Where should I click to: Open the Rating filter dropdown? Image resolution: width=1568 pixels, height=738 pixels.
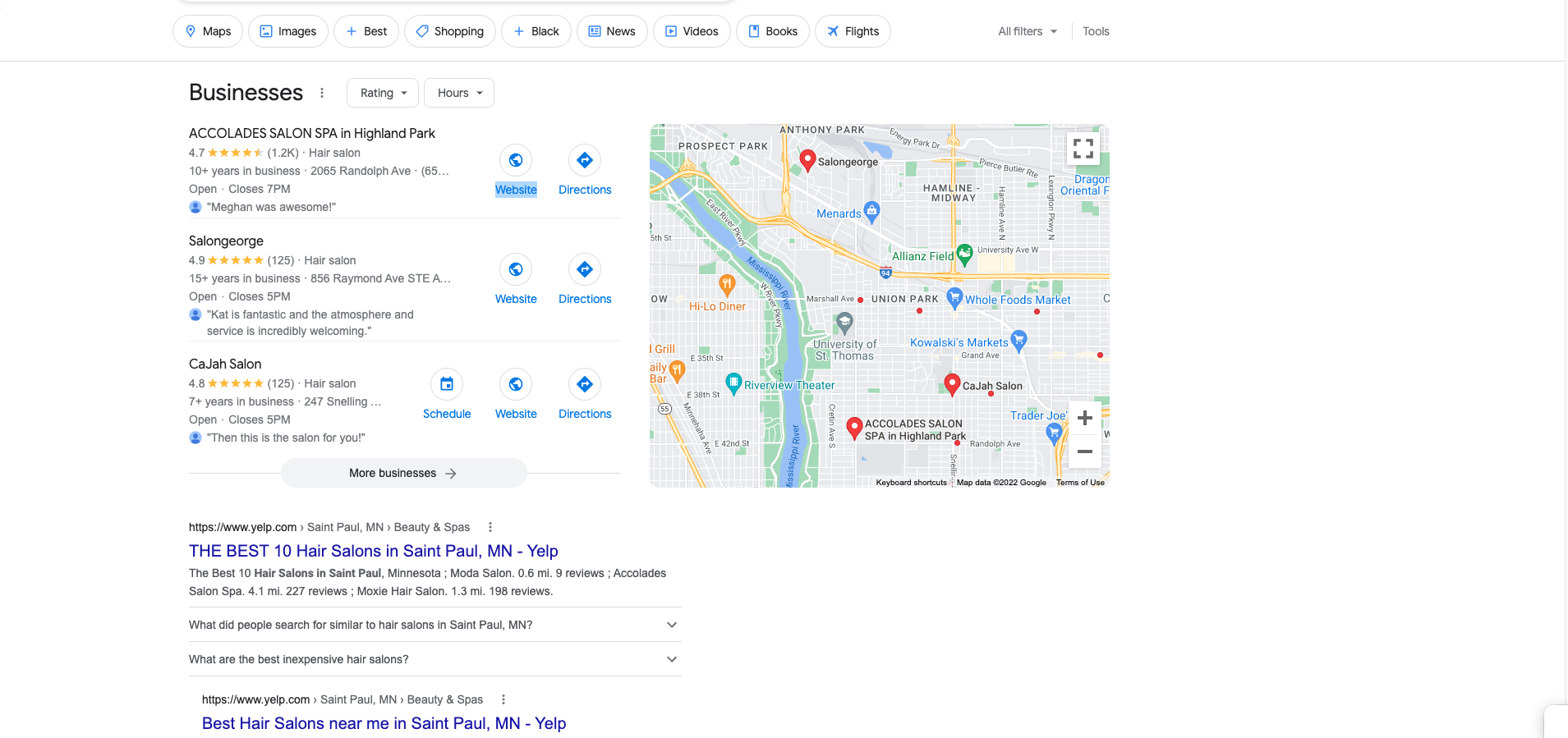coord(383,93)
